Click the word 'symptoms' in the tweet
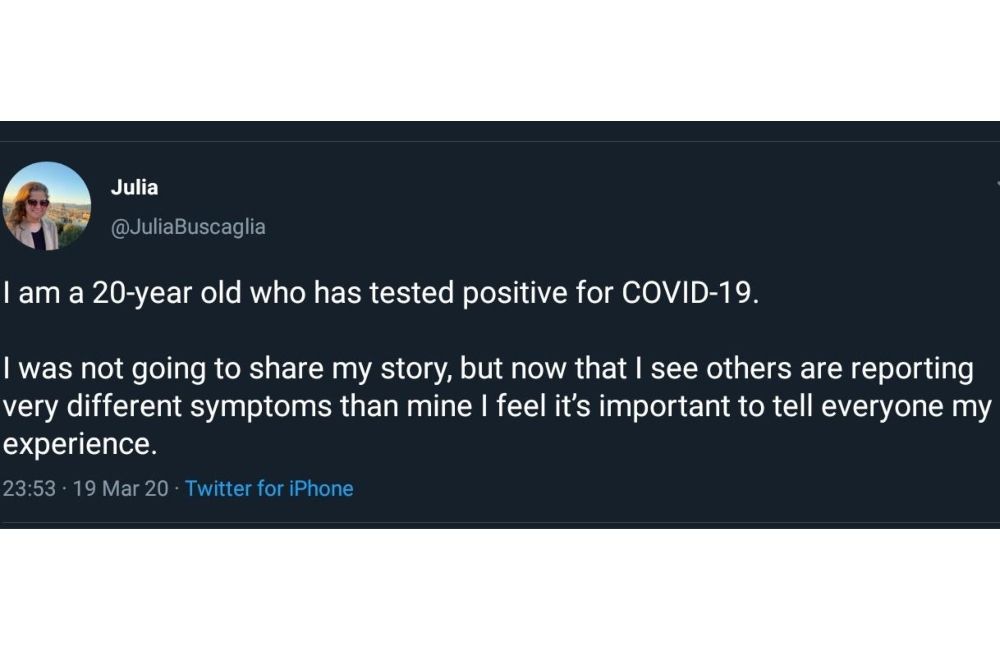Viewport: 1000px width, 650px height. click(x=261, y=407)
